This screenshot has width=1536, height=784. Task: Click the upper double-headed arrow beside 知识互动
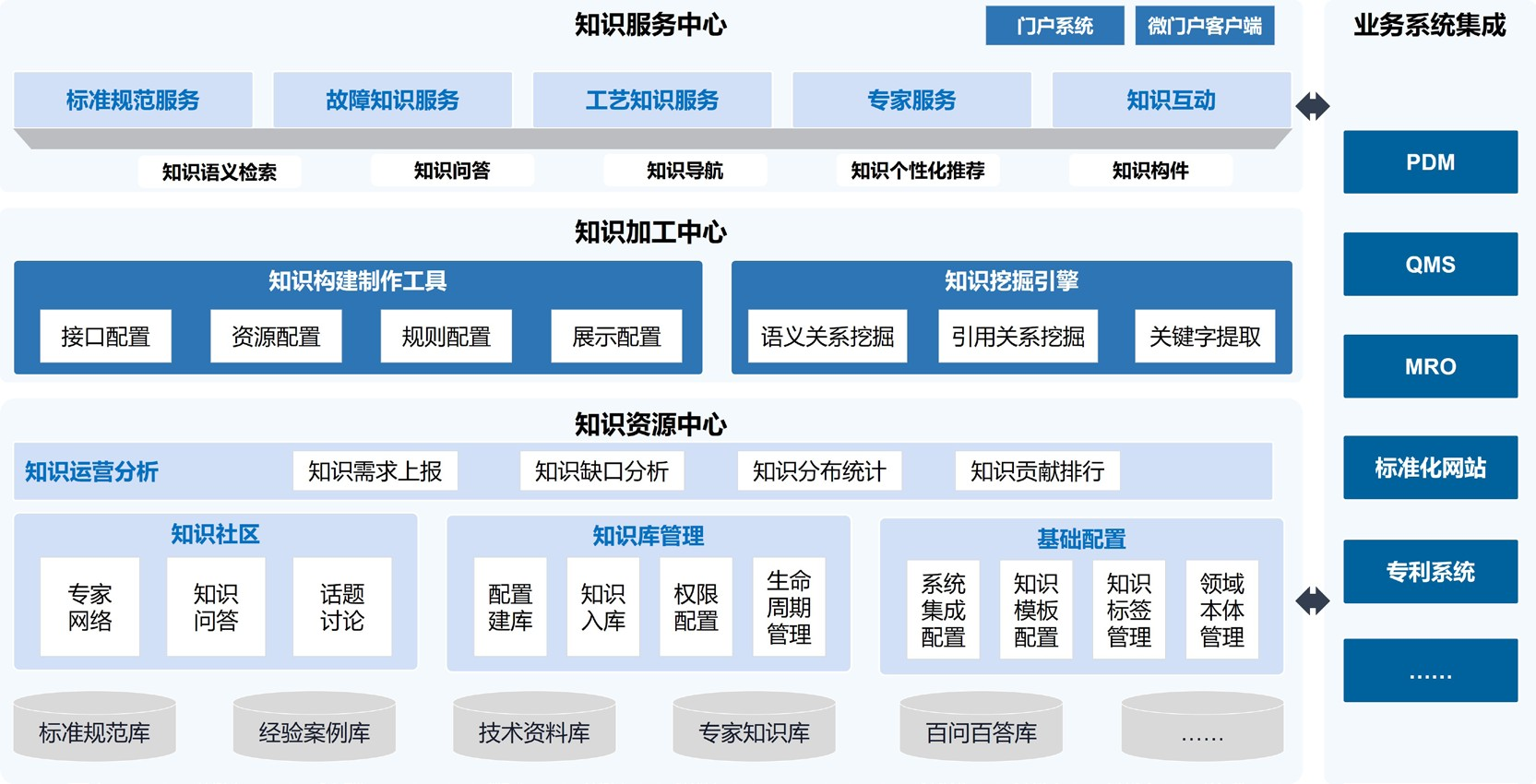(x=1312, y=106)
